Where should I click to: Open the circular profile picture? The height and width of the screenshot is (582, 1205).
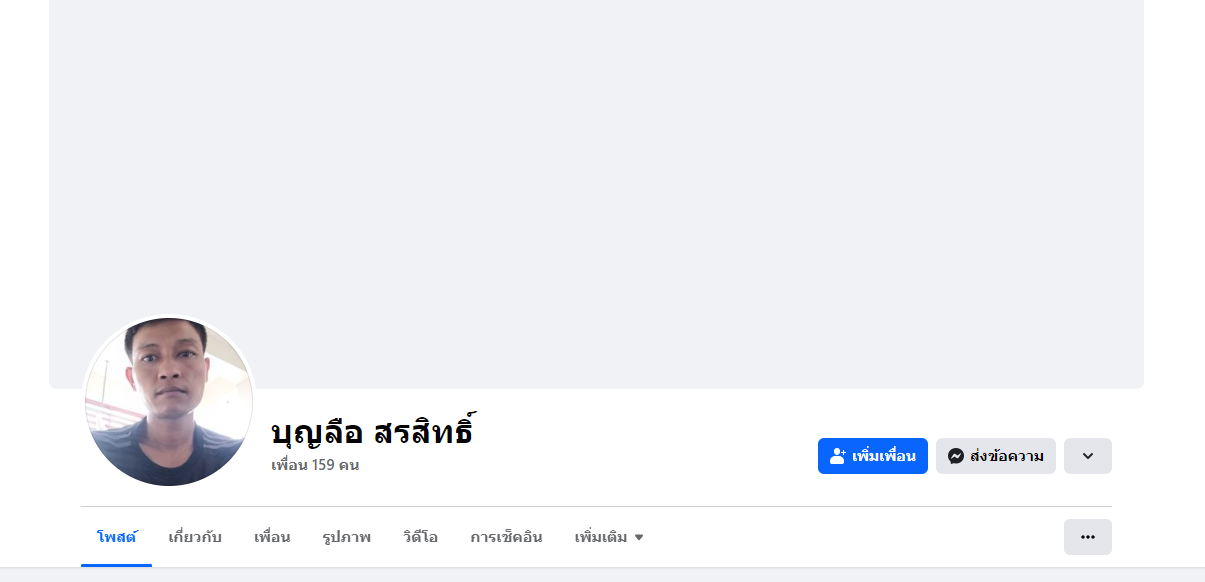[x=169, y=402]
